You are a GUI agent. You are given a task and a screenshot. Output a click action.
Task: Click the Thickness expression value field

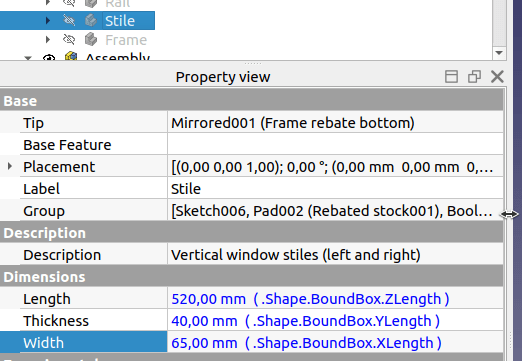[x=335, y=321]
